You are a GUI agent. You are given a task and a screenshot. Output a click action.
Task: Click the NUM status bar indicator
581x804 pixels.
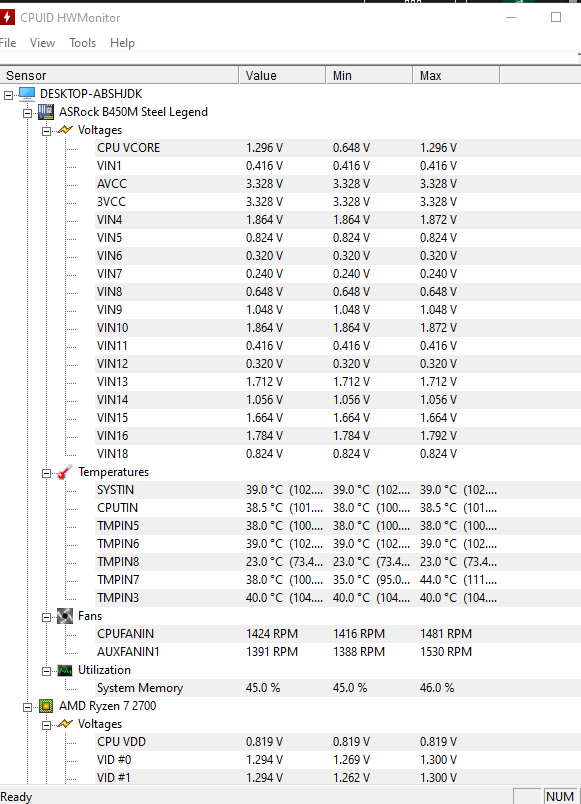pyautogui.click(x=559, y=796)
